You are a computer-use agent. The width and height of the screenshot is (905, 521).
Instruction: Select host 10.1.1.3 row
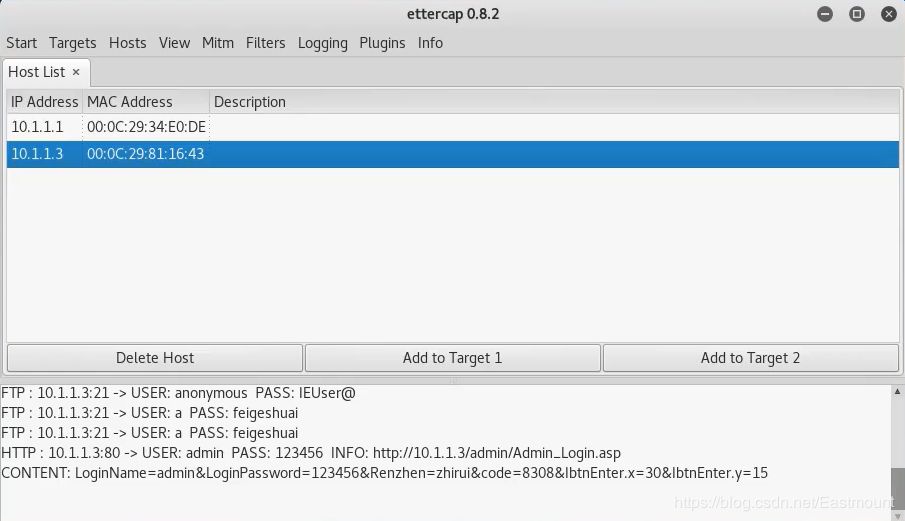37,154
